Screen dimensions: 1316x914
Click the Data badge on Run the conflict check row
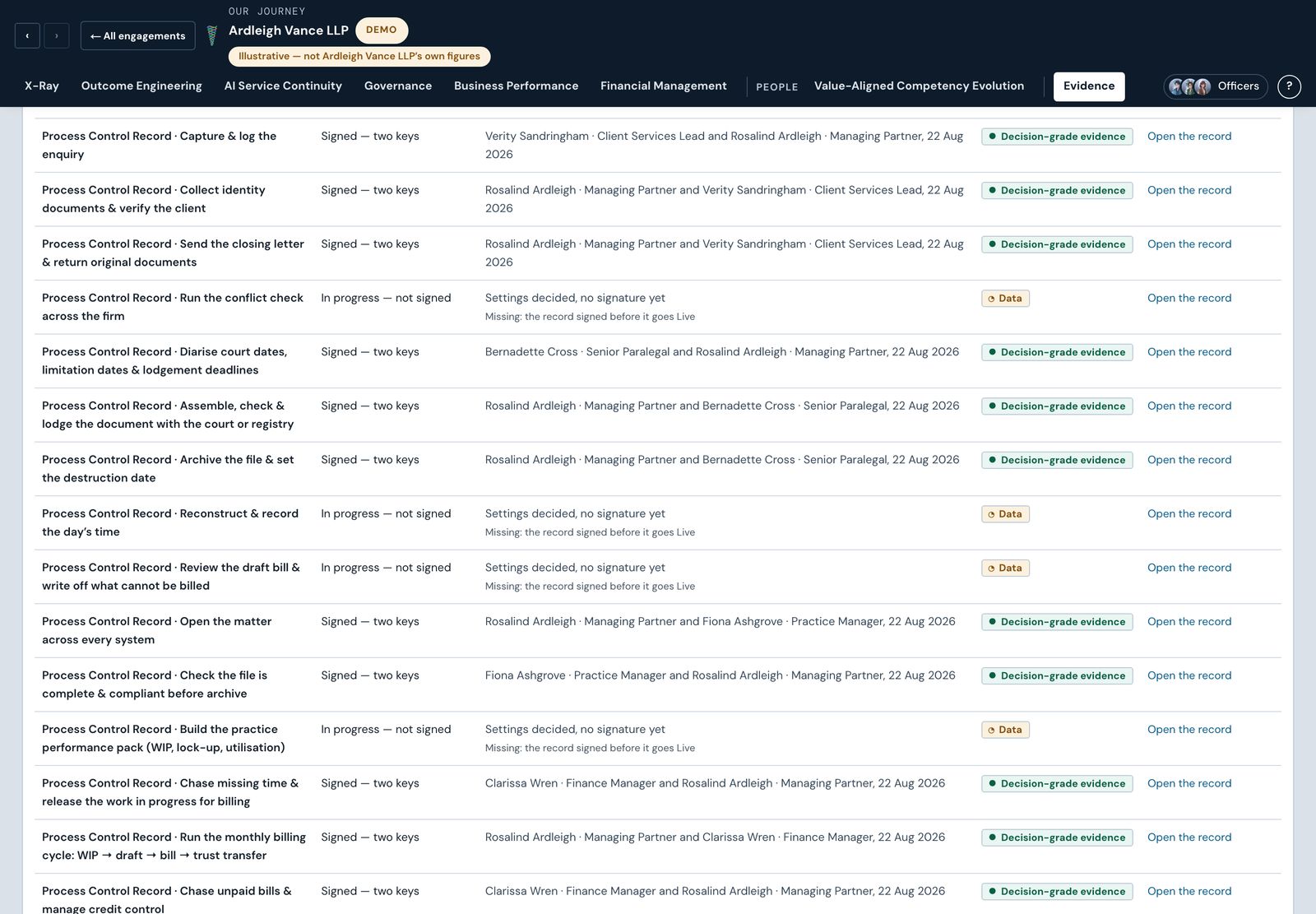coord(1005,299)
